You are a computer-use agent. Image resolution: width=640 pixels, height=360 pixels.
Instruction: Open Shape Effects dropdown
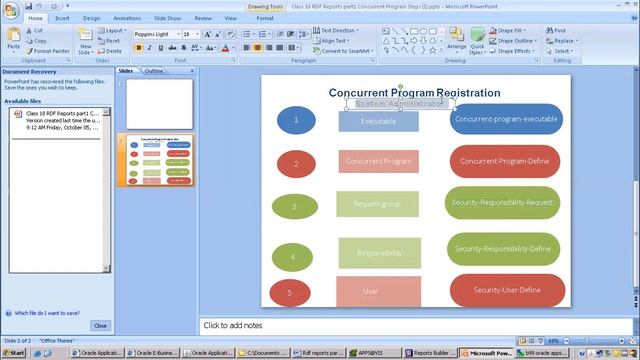coord(512,51)
